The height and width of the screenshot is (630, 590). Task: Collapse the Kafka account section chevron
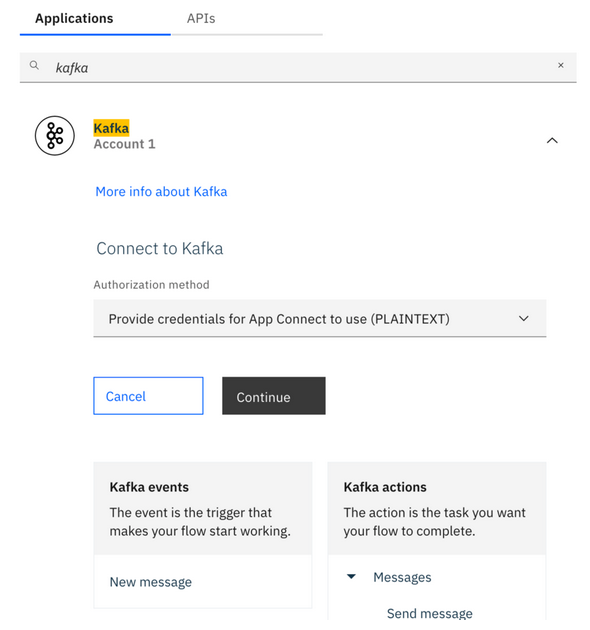coord(552,140)
